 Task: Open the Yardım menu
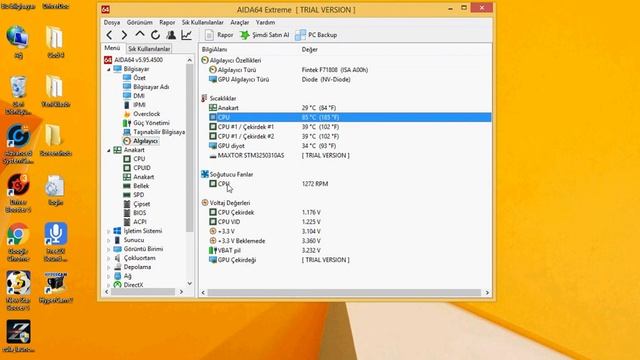click(265, 22)
